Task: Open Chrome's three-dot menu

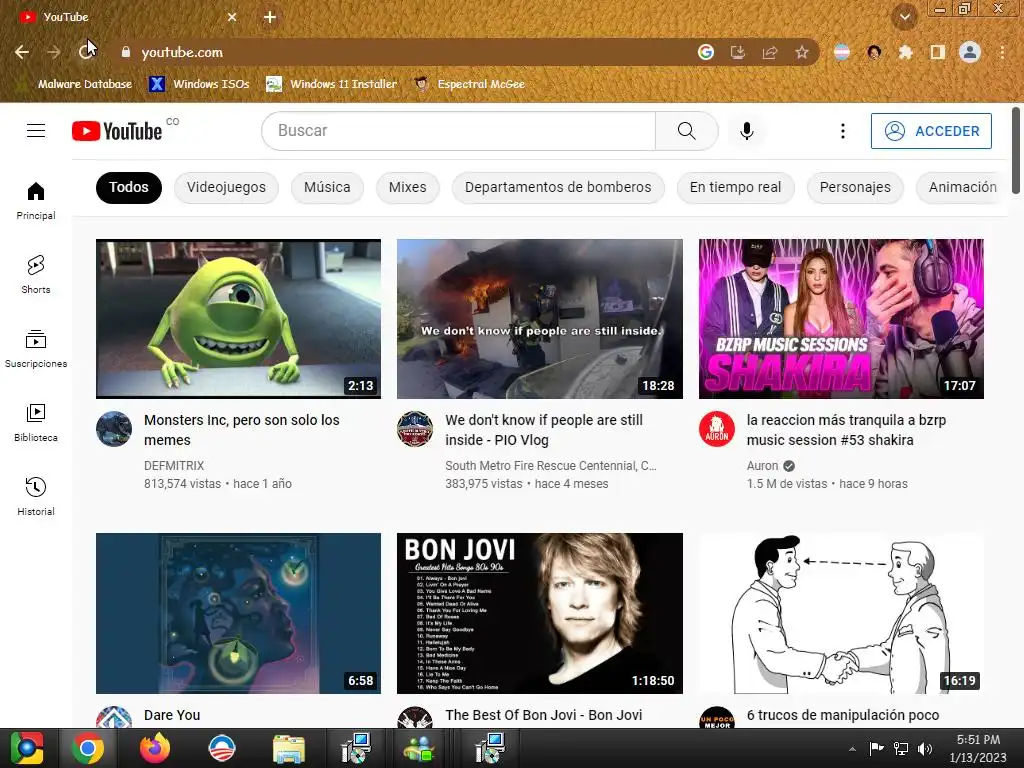Action: tap(1002, 52)
